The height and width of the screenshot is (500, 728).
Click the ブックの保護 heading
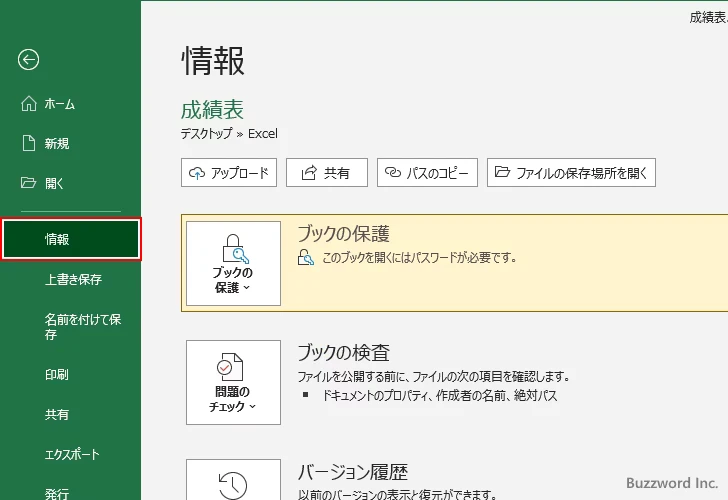[343, 234]
